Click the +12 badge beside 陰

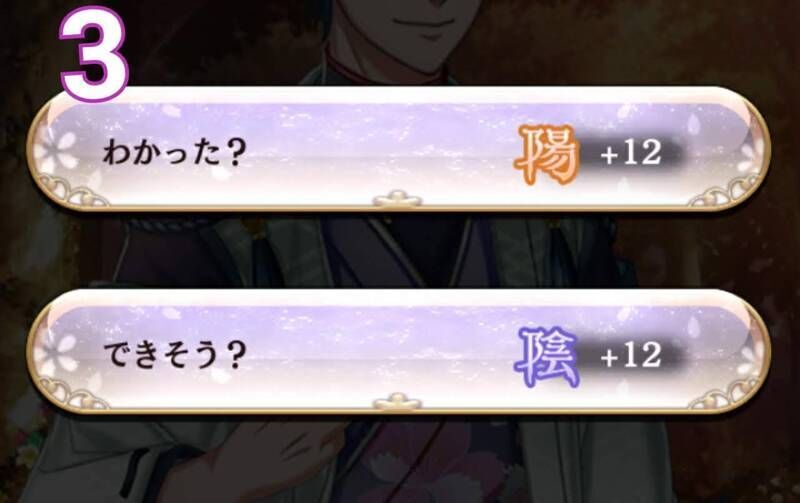pyautogui.click(x=632, y=355)
